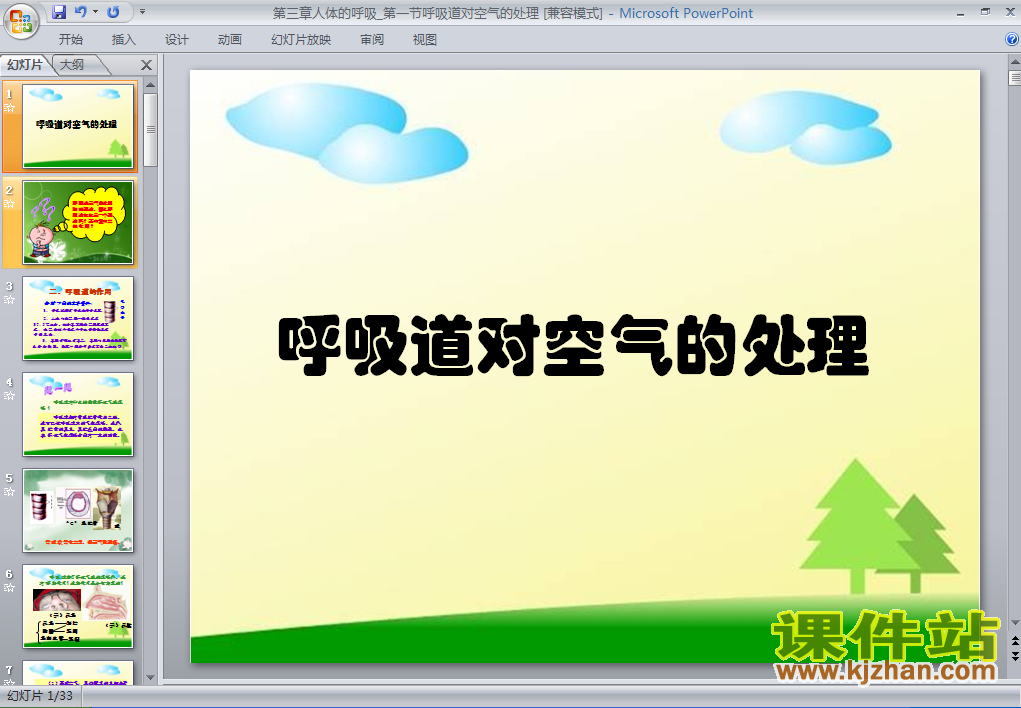The image size is (1021, 708).
Task: Click the slide title 呼吸道对空气的处理
Action: point(574,347)
